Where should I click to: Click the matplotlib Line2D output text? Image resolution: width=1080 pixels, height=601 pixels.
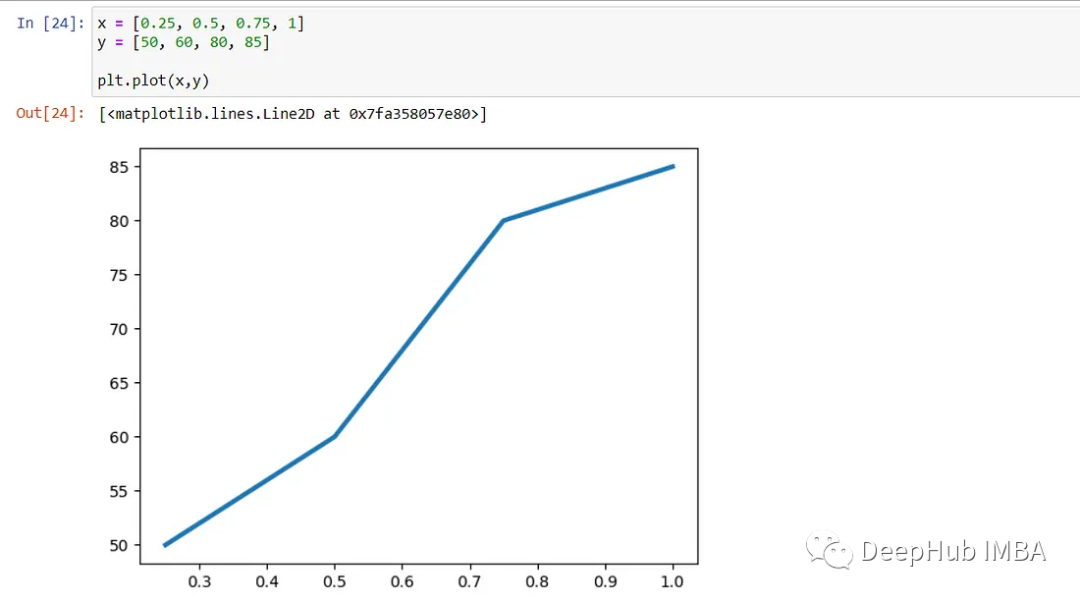click(293, 114)
